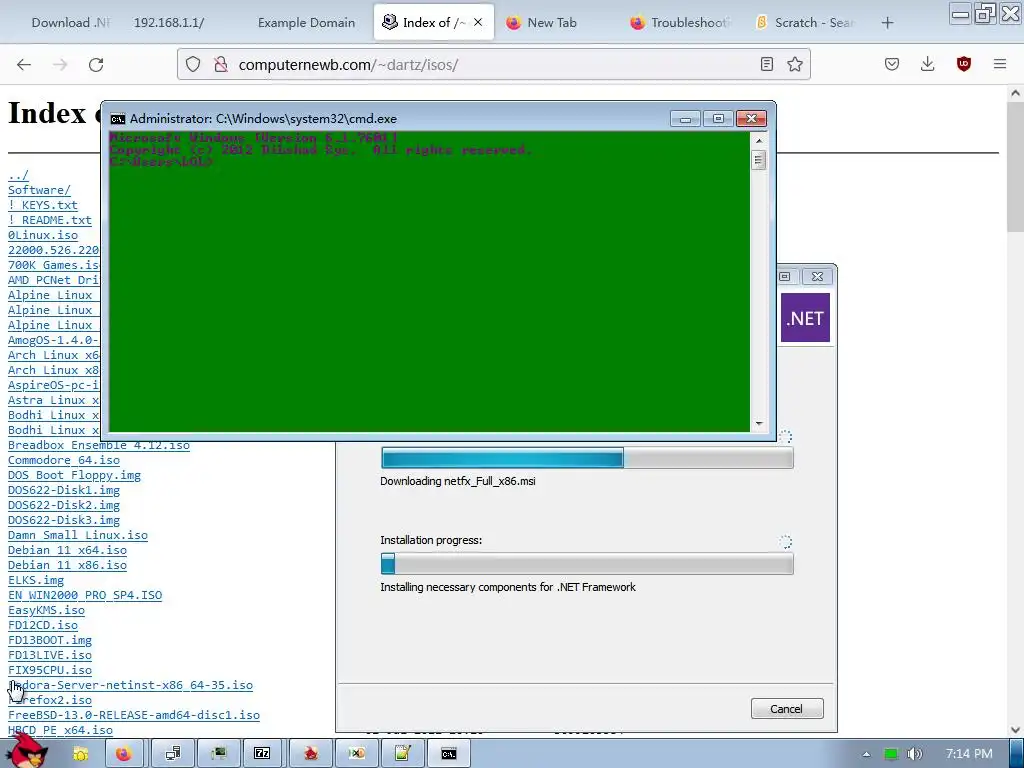
Task: Open the Notepad++ taskbar icon
Action: tap(402, 754)
